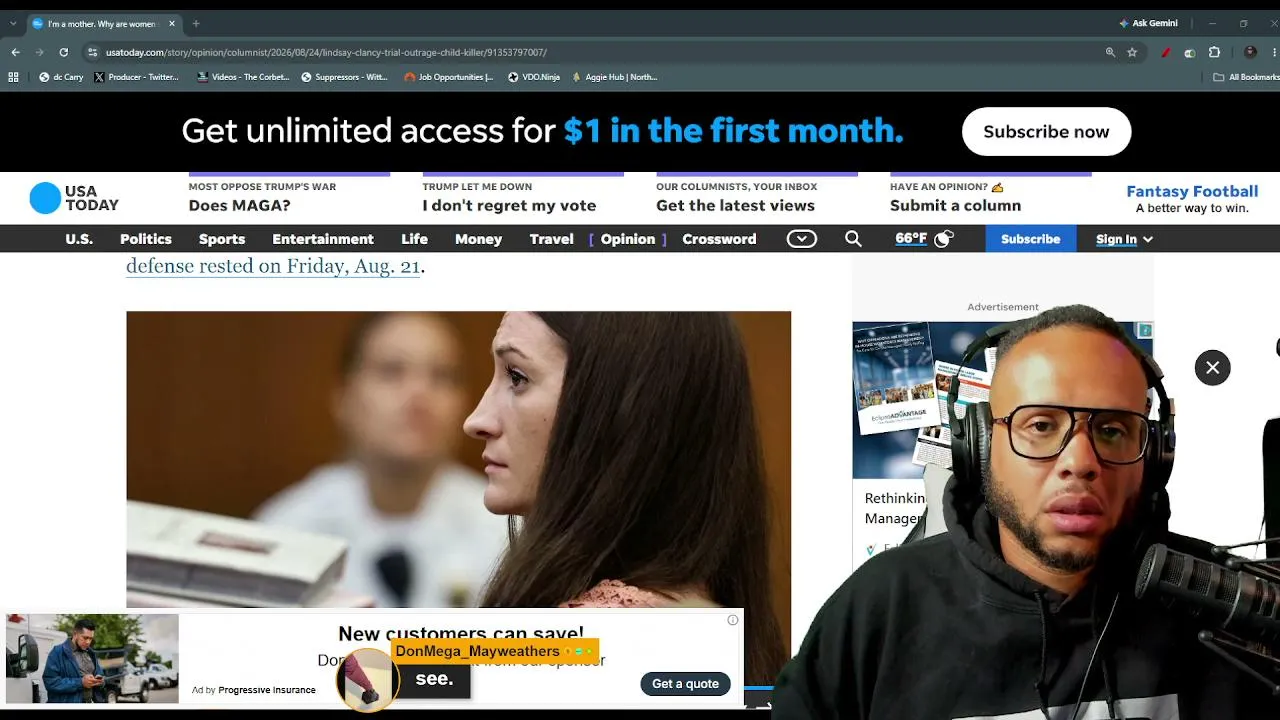Click the ad info icon on Progressive banner
1280x720 pixels.
733,620
